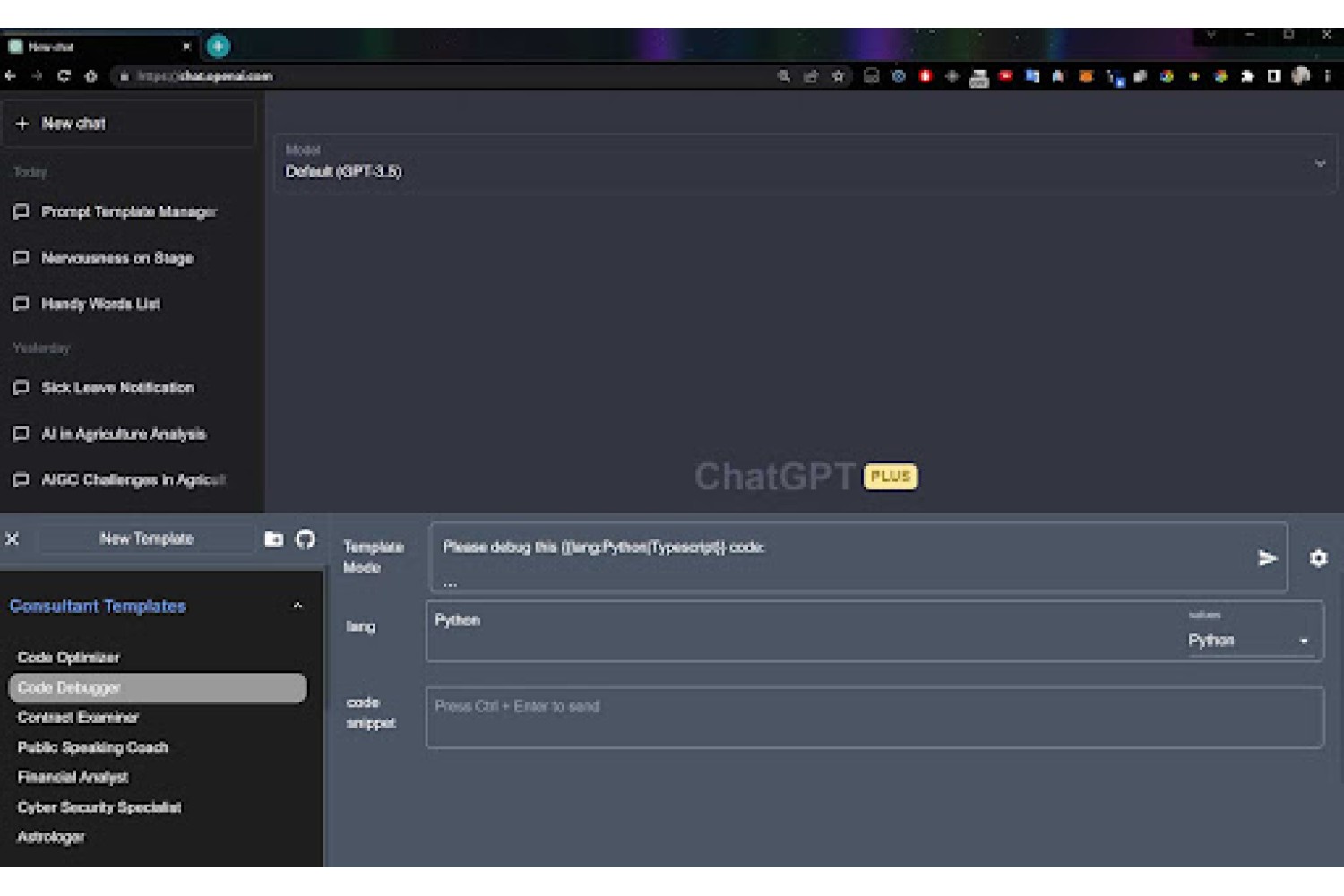
Task: Start a New chat
Action: tap(129, 124)
